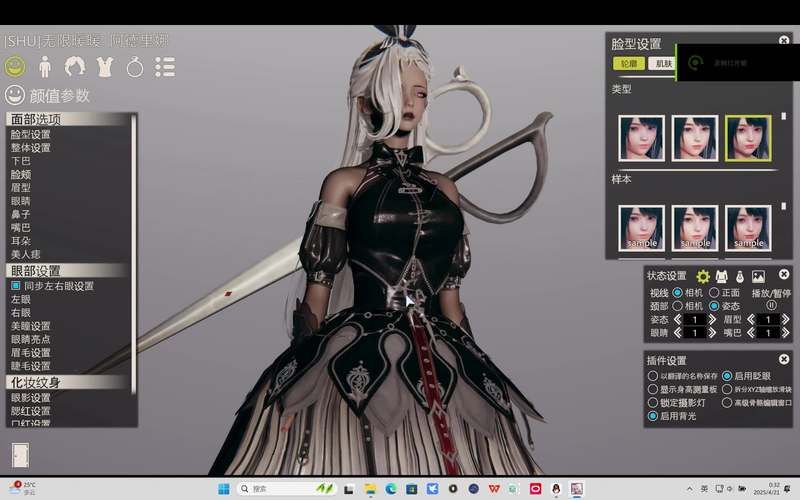Select the first sample face thumbnail
Viewport: 800px width, 500px height.
pyautogui.click(x=641, y=228)
